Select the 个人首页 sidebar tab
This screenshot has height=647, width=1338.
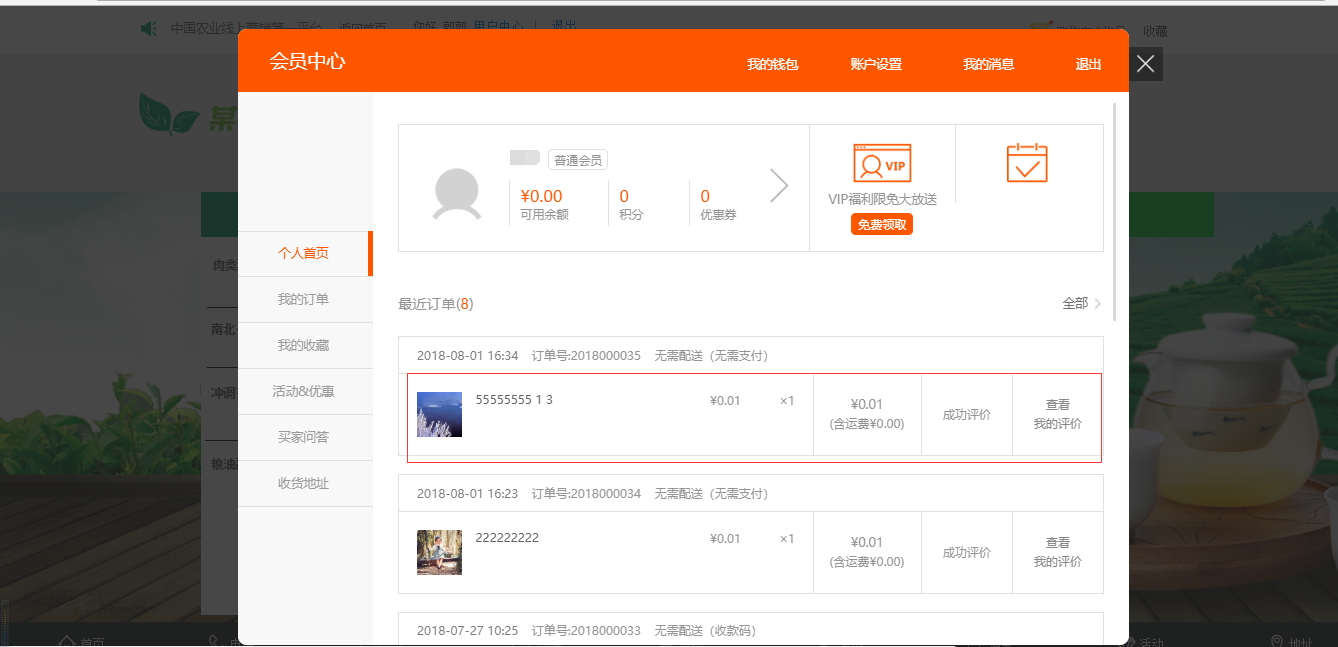303,253
